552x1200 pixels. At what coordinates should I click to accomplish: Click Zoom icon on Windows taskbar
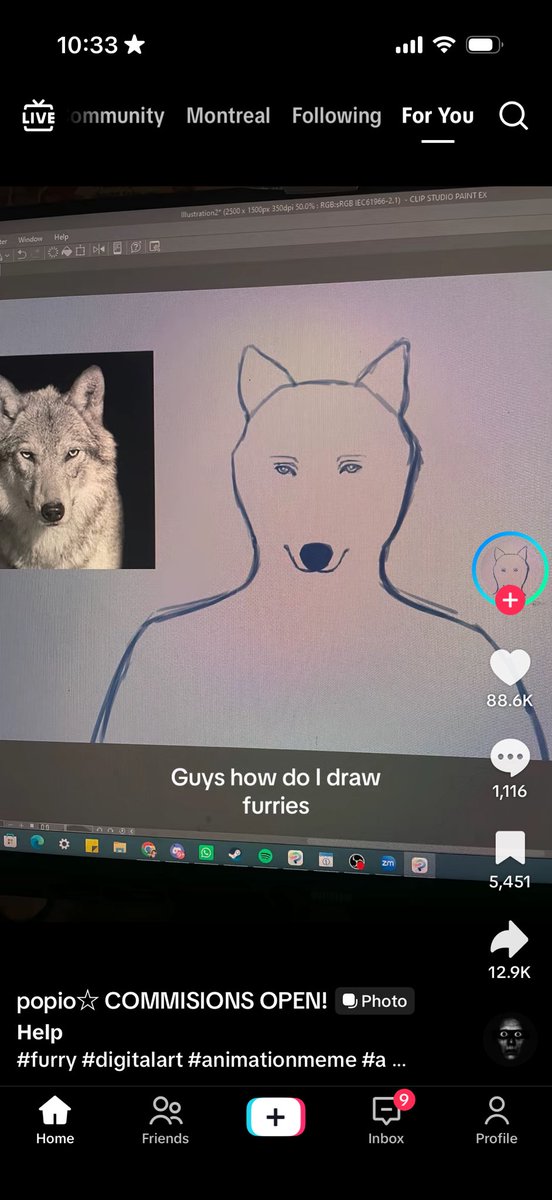point(387,863)
